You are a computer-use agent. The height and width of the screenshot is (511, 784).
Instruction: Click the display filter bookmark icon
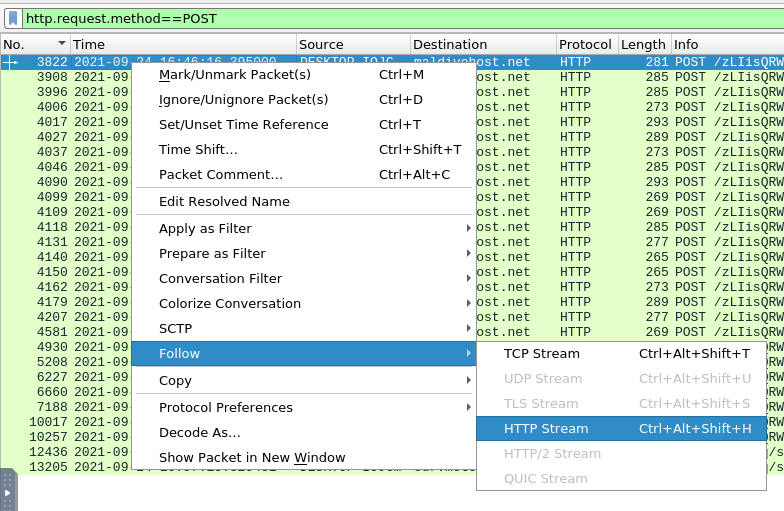click(12, 18)
